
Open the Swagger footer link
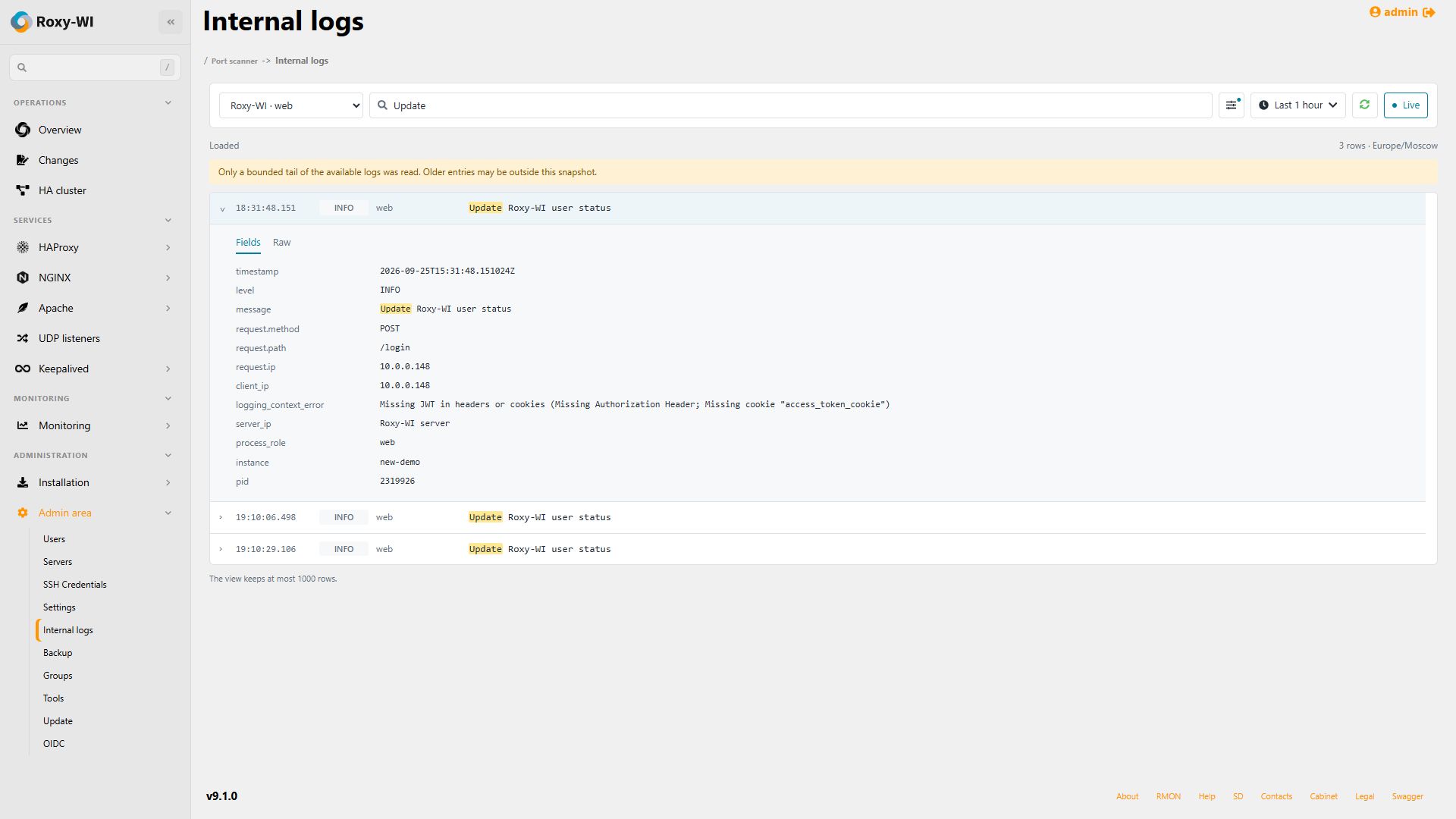click(1407, 796)
